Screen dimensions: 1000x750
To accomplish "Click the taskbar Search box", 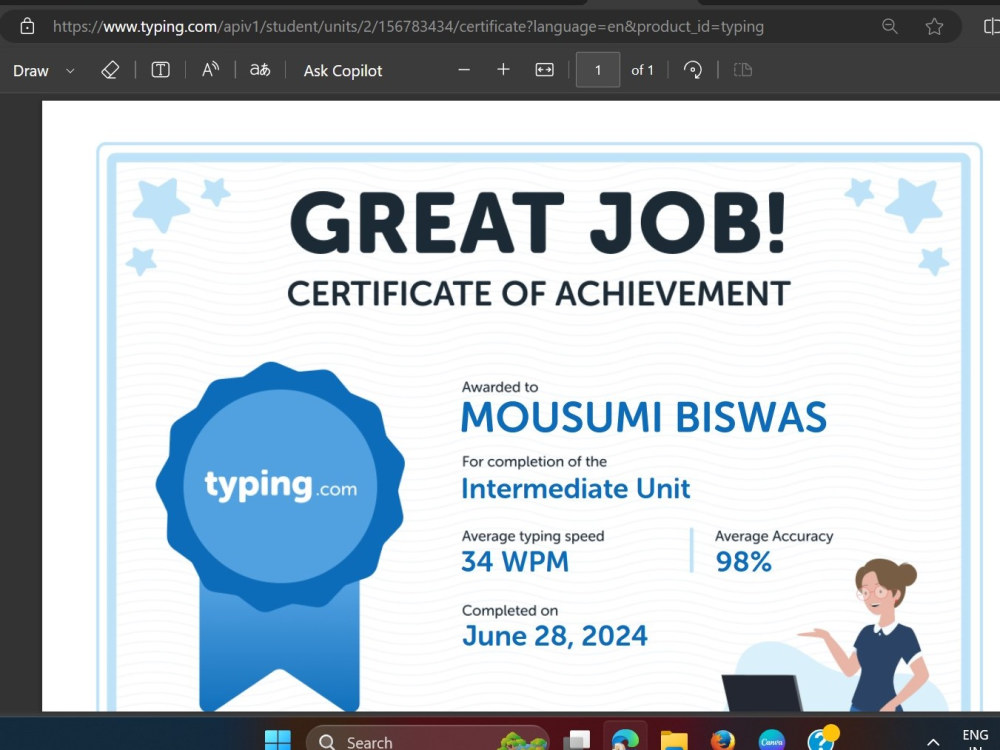I will click(x=427, y=740).
